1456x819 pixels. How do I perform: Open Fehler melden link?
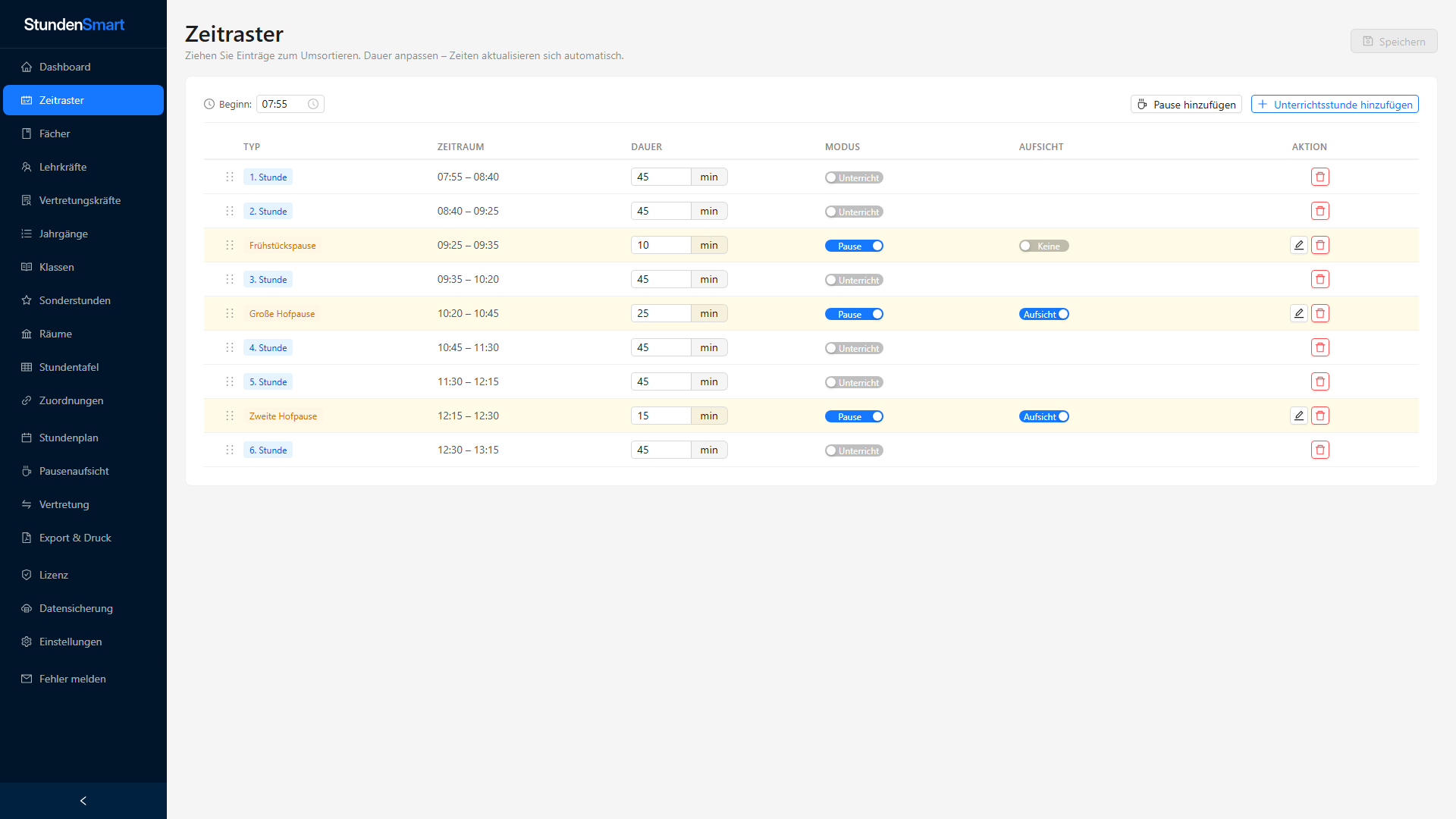click(83, 679)
